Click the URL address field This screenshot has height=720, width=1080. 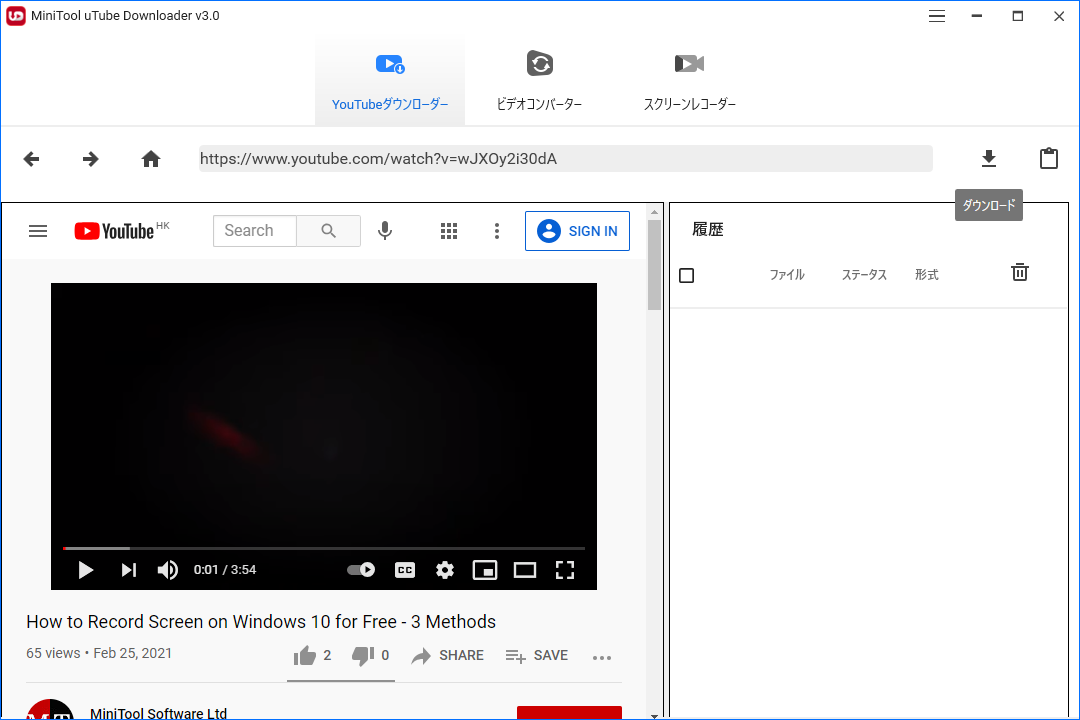565,158
